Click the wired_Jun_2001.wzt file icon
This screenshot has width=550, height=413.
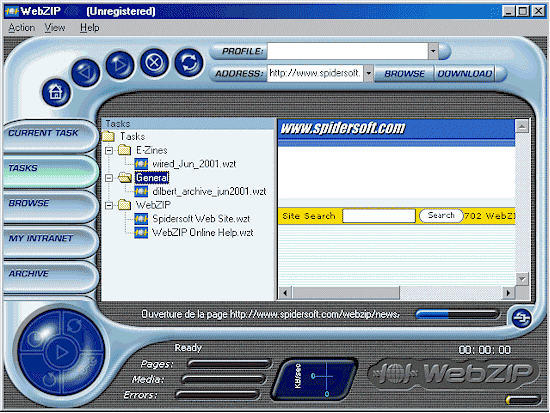141,164
